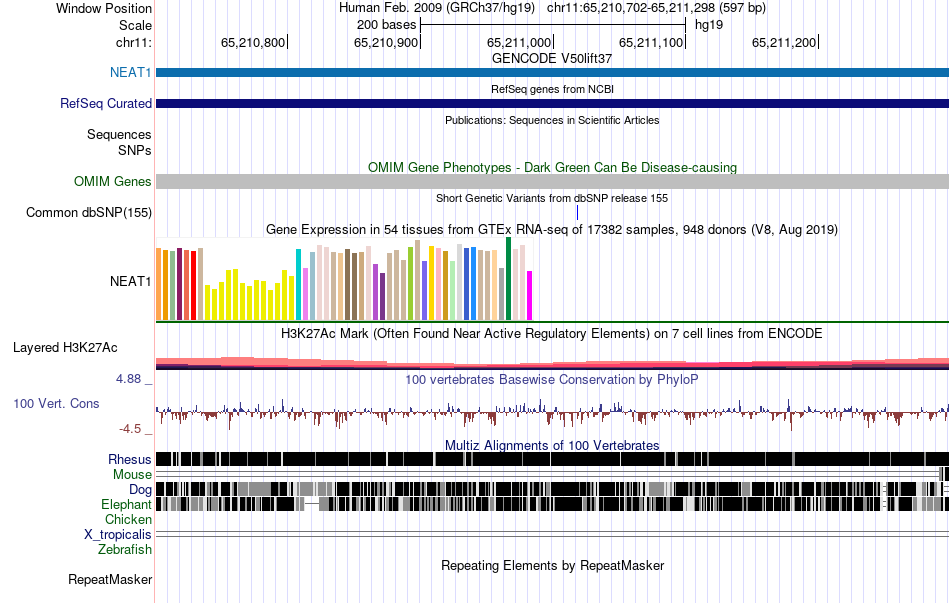Click the 100 Vert. Cons label

pos(56,404)
